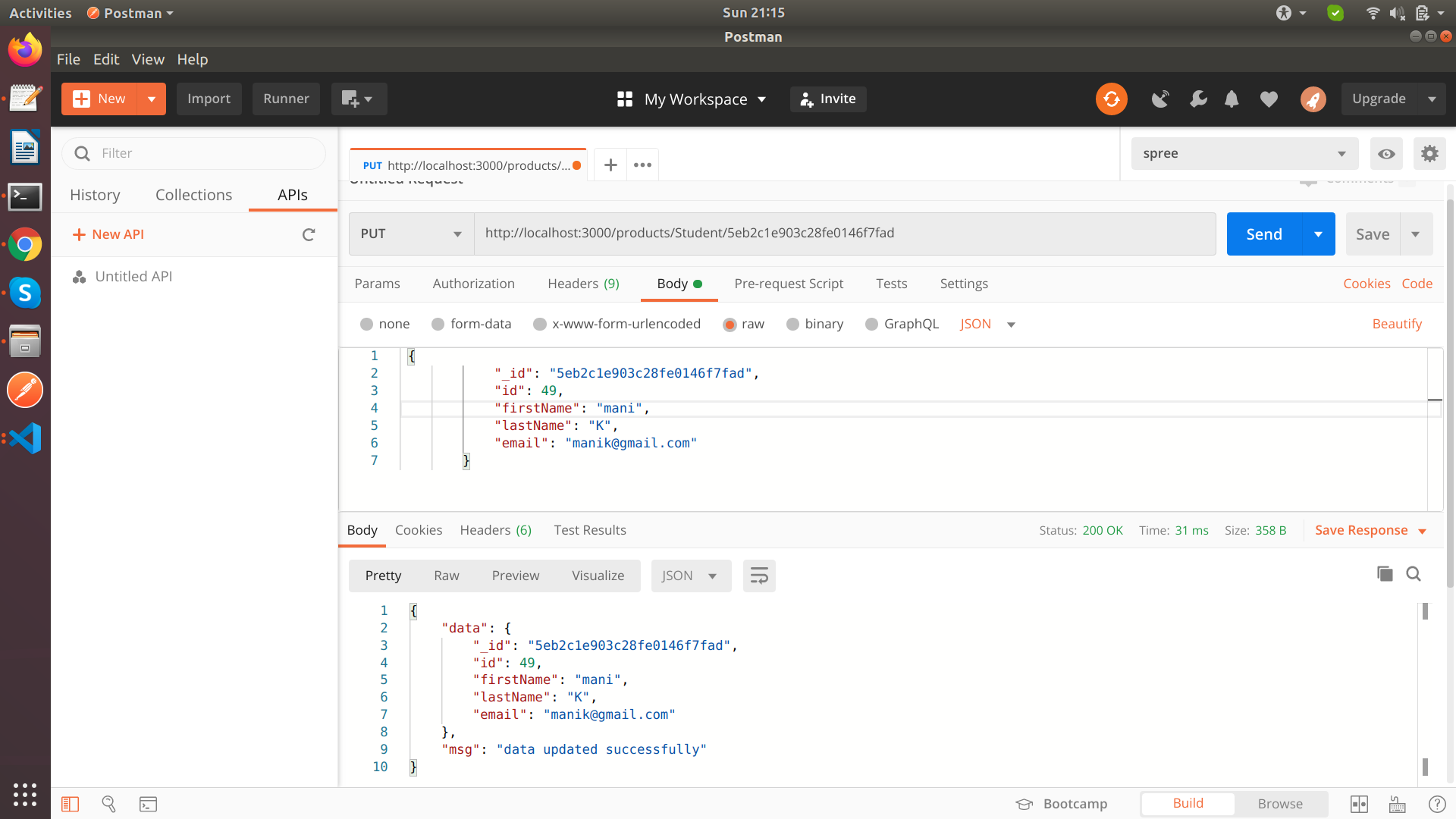Screen dimensions: 1456x819
Task: Click the new window plus icon
Action: click(359, 99)
